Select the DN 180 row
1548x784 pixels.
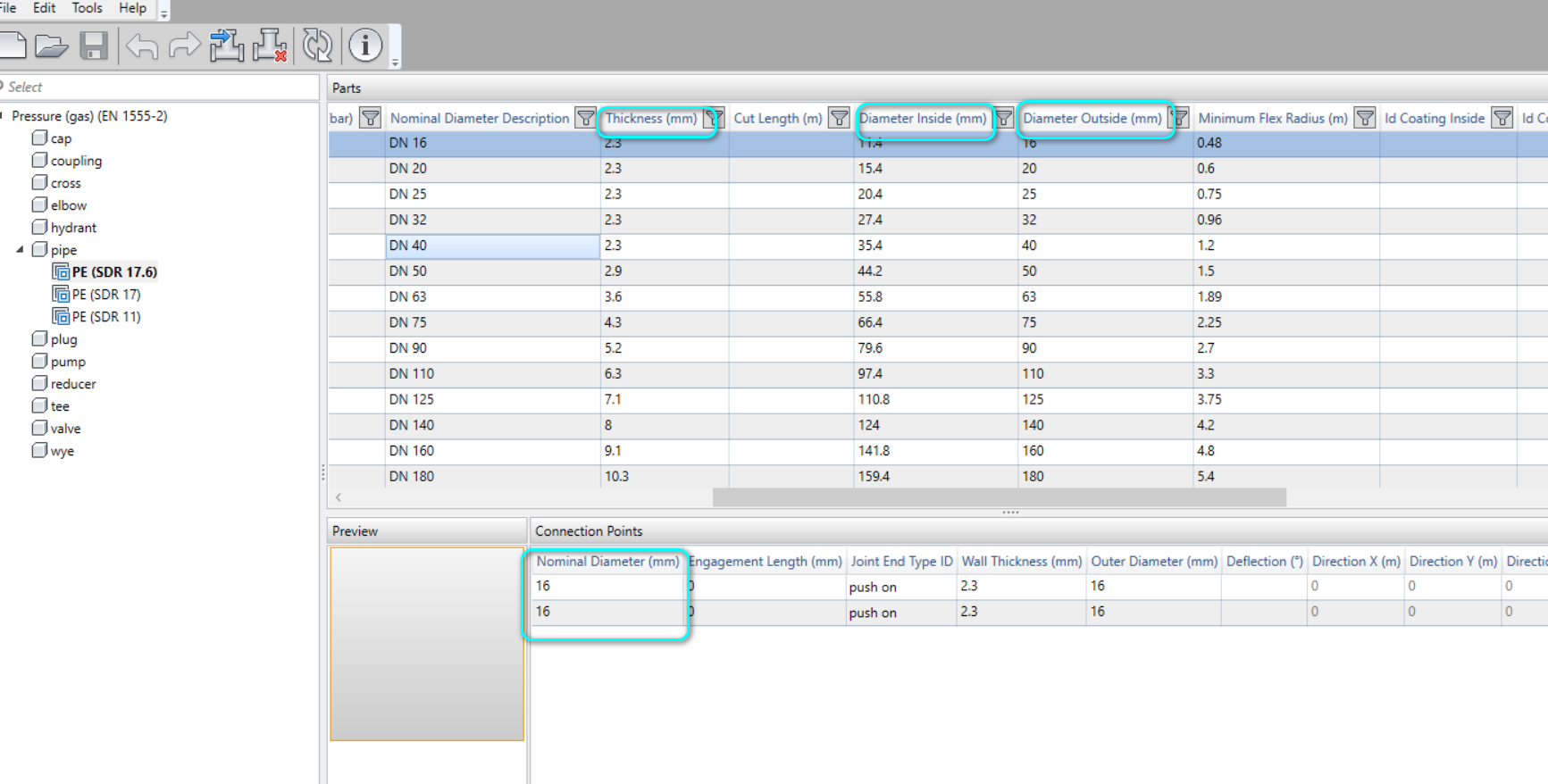point(938,476)
